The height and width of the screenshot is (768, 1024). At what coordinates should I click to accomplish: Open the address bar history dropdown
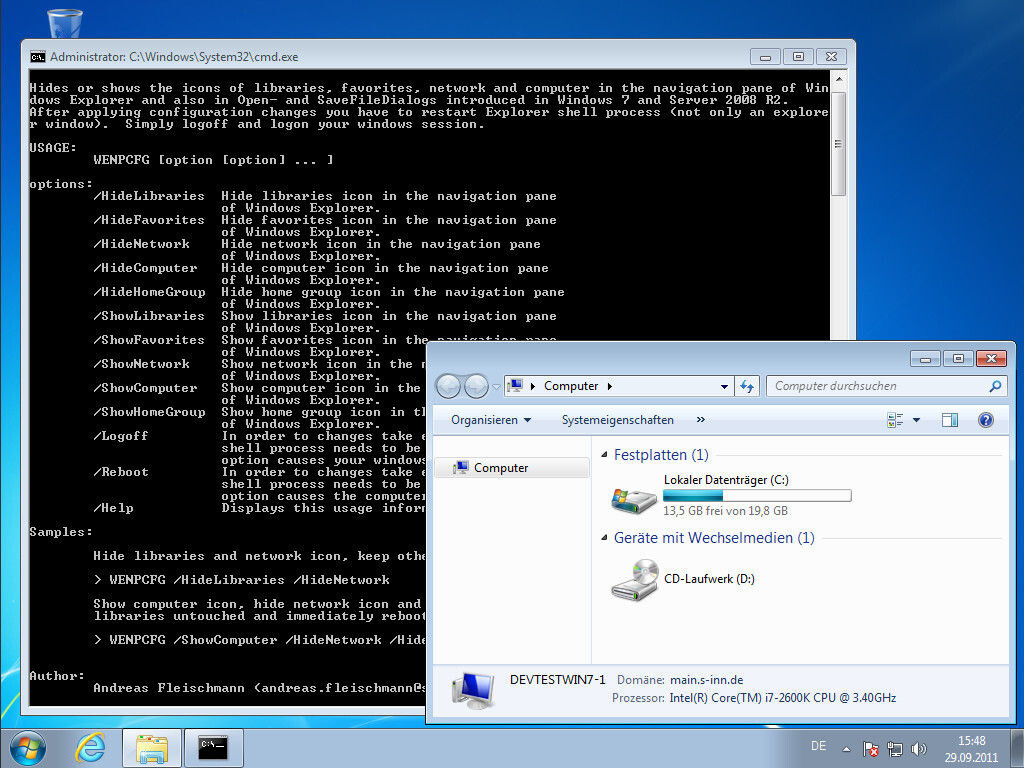(x=724, y=386)
